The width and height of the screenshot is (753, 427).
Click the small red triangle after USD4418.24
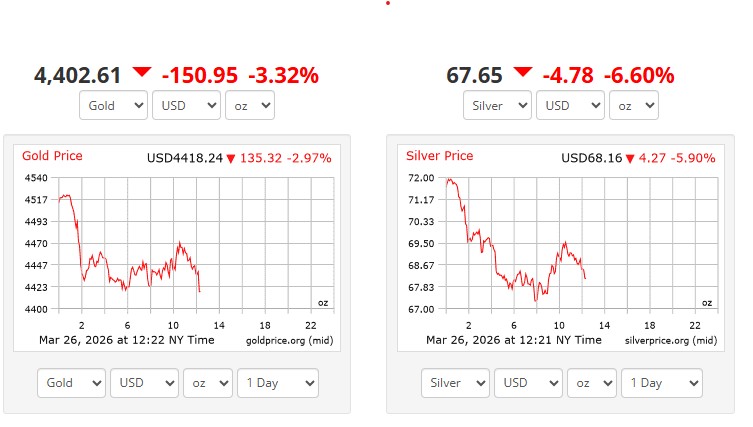230,159
